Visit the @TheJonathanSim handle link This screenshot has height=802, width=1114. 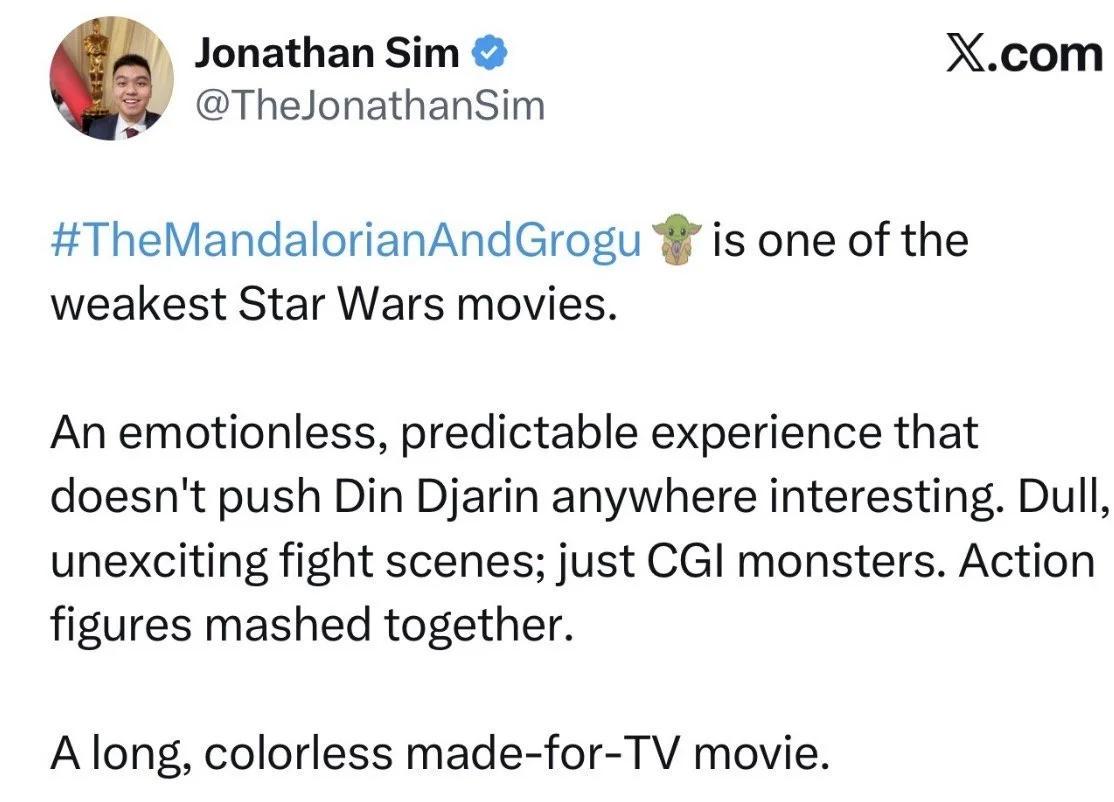click(x=369, y=106)
